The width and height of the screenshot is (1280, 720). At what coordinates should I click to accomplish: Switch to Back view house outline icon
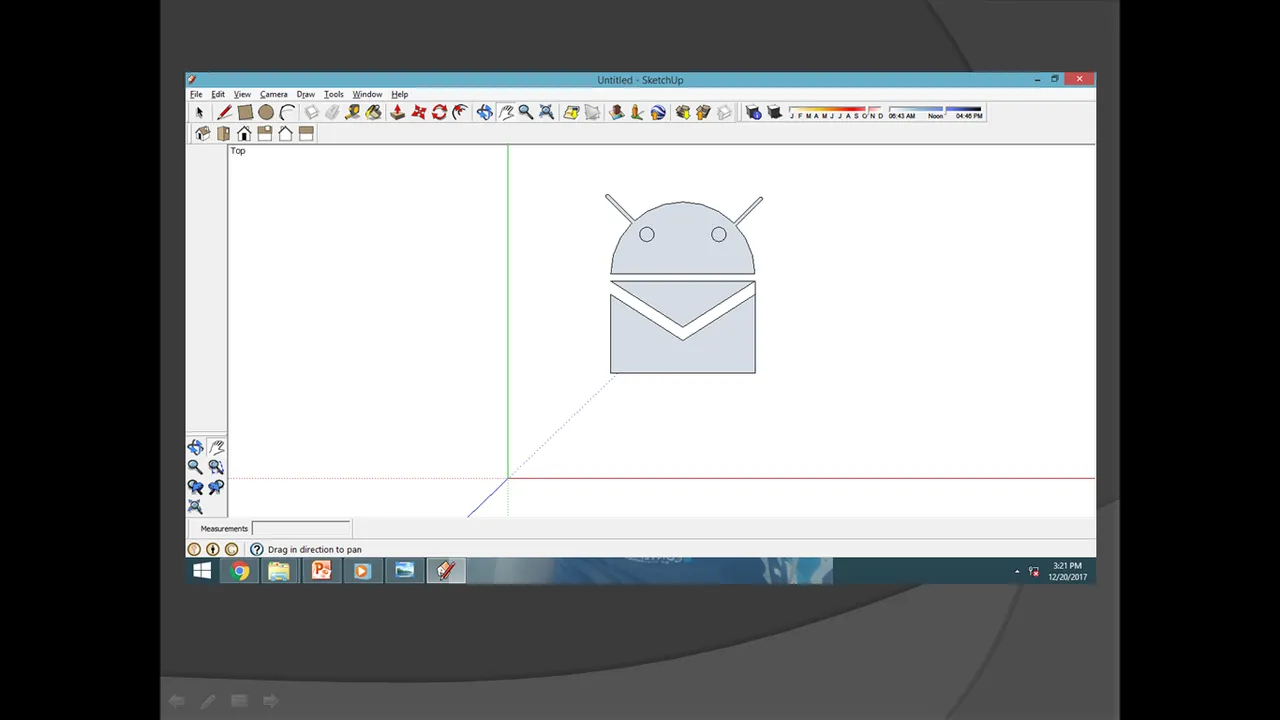tap(285, 133)
